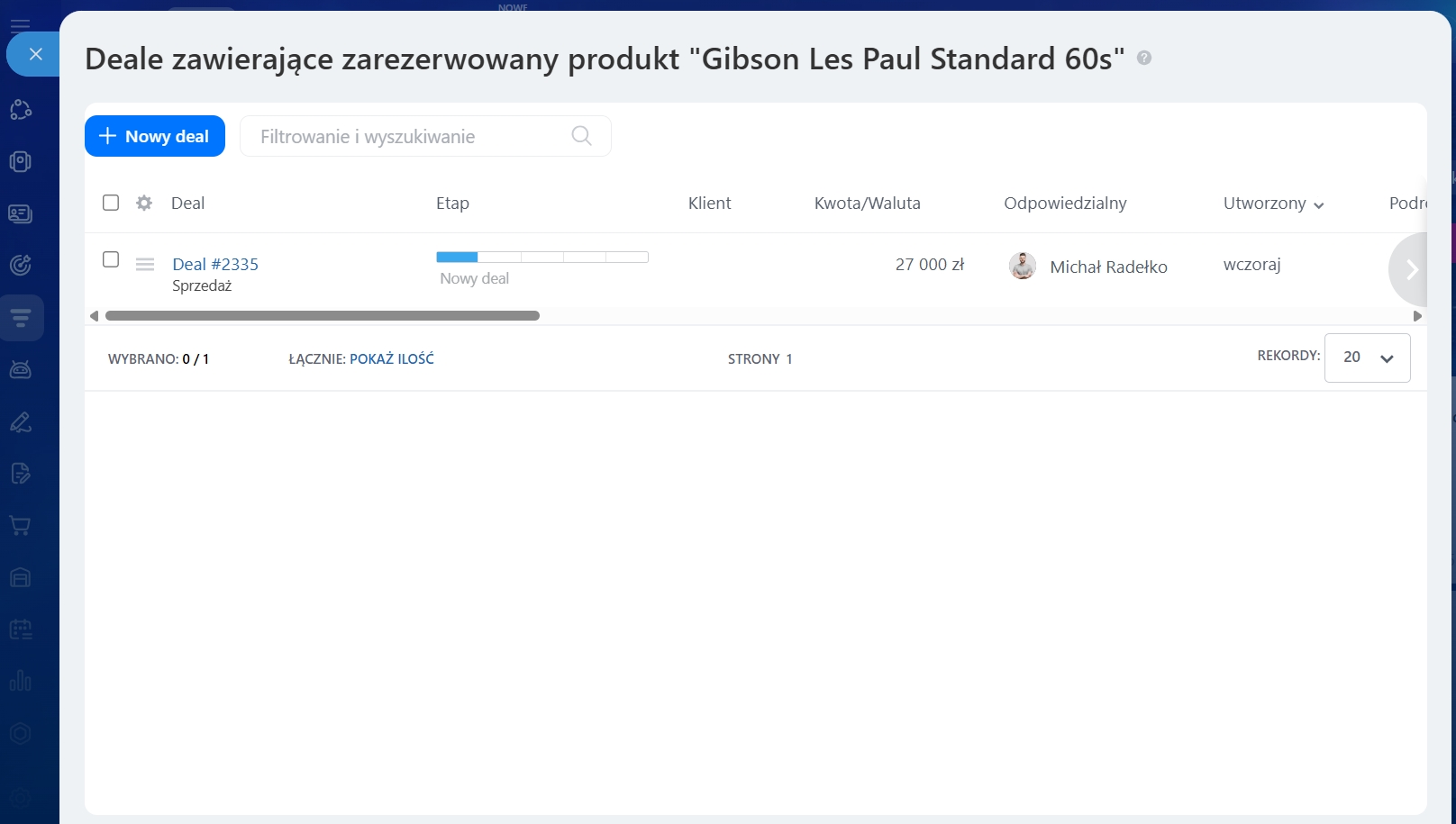1456x824 pixels.
Task: Create a deal with Nowy deal button
Action: [155, 136]
